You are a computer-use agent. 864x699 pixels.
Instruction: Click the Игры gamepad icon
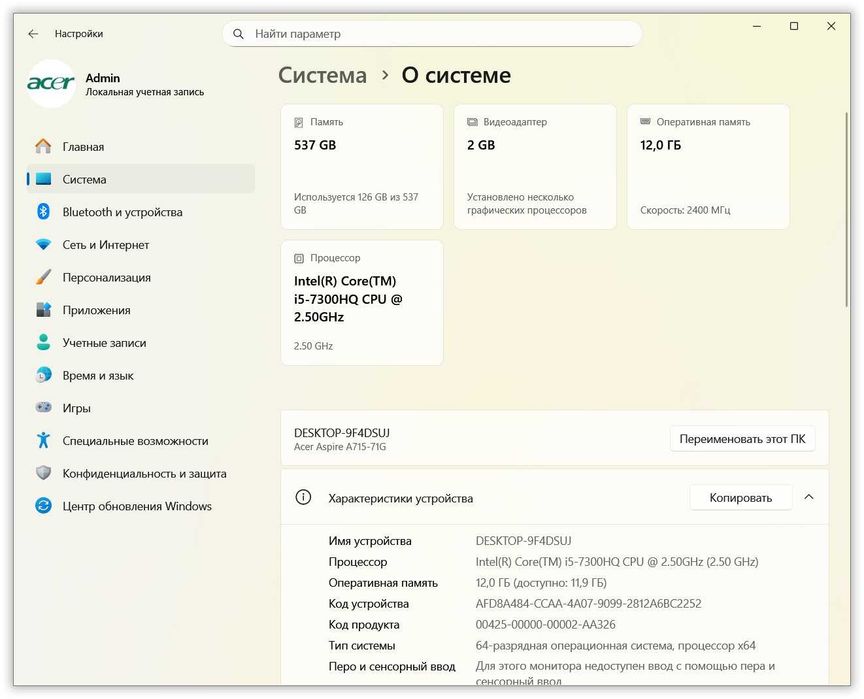(x=43, y=408)
